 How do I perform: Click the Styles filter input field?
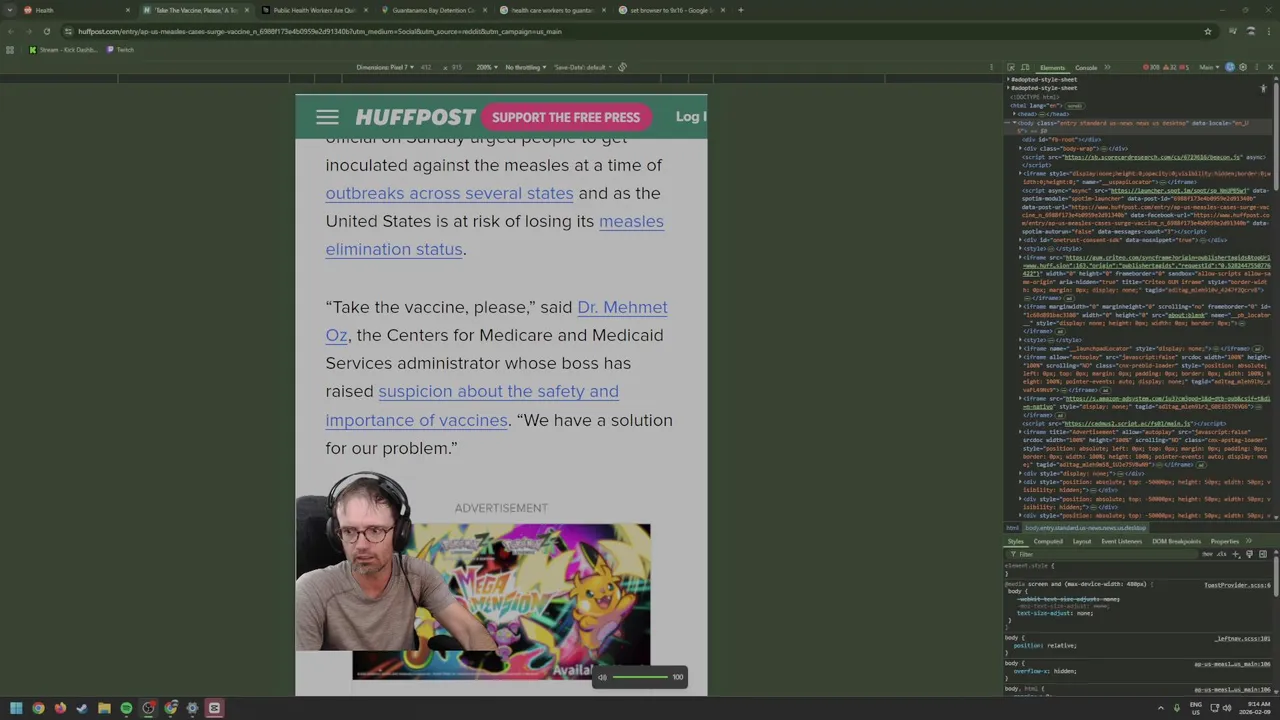click(1100, 554)
